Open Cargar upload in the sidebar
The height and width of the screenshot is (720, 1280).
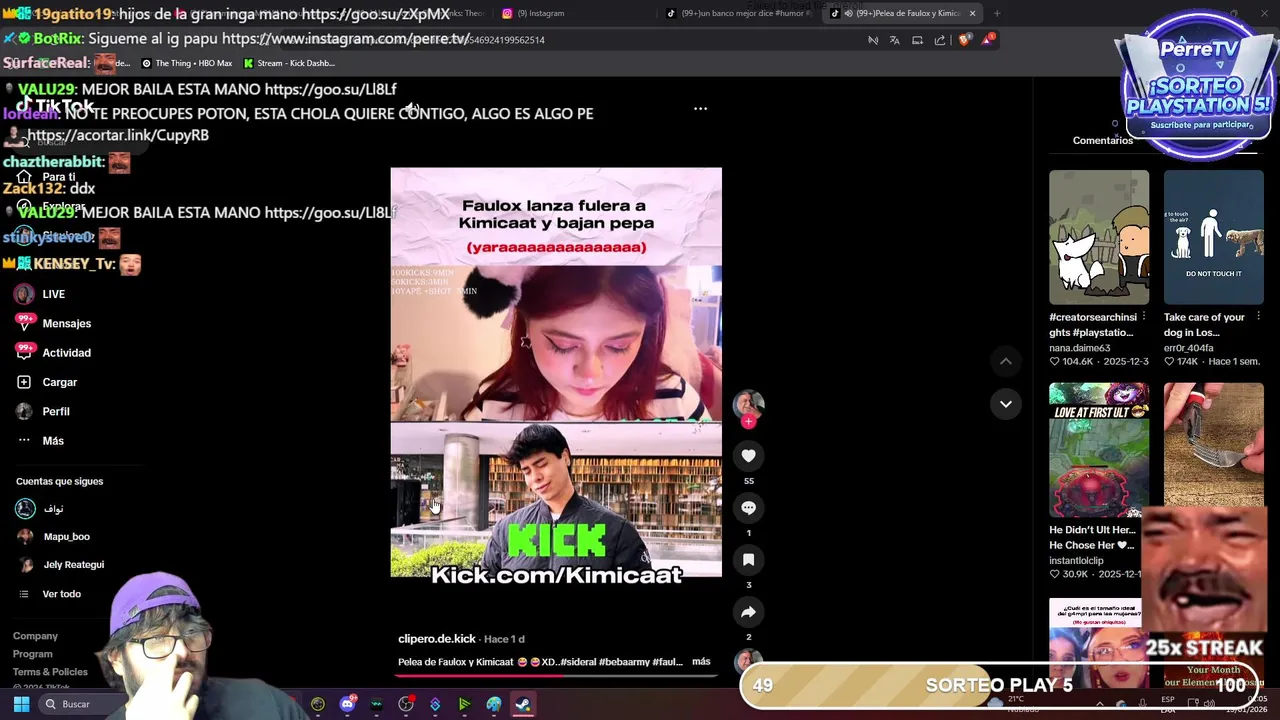[x=60, y=382]
